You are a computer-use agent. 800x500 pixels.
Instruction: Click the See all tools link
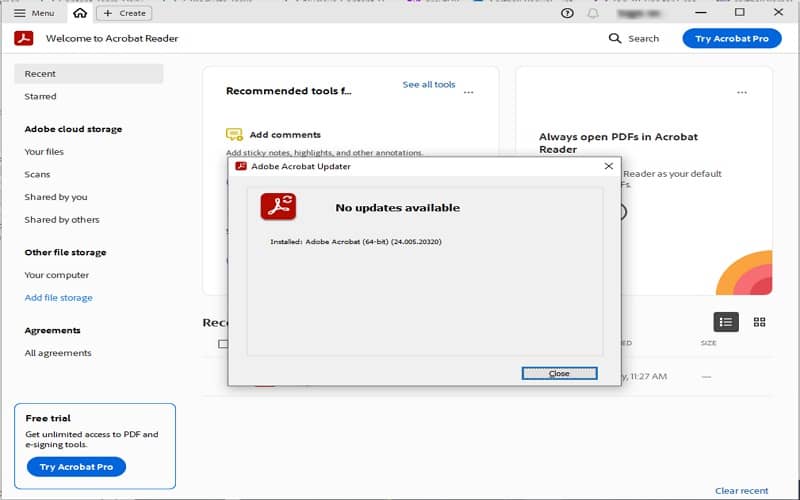(429, 85)
